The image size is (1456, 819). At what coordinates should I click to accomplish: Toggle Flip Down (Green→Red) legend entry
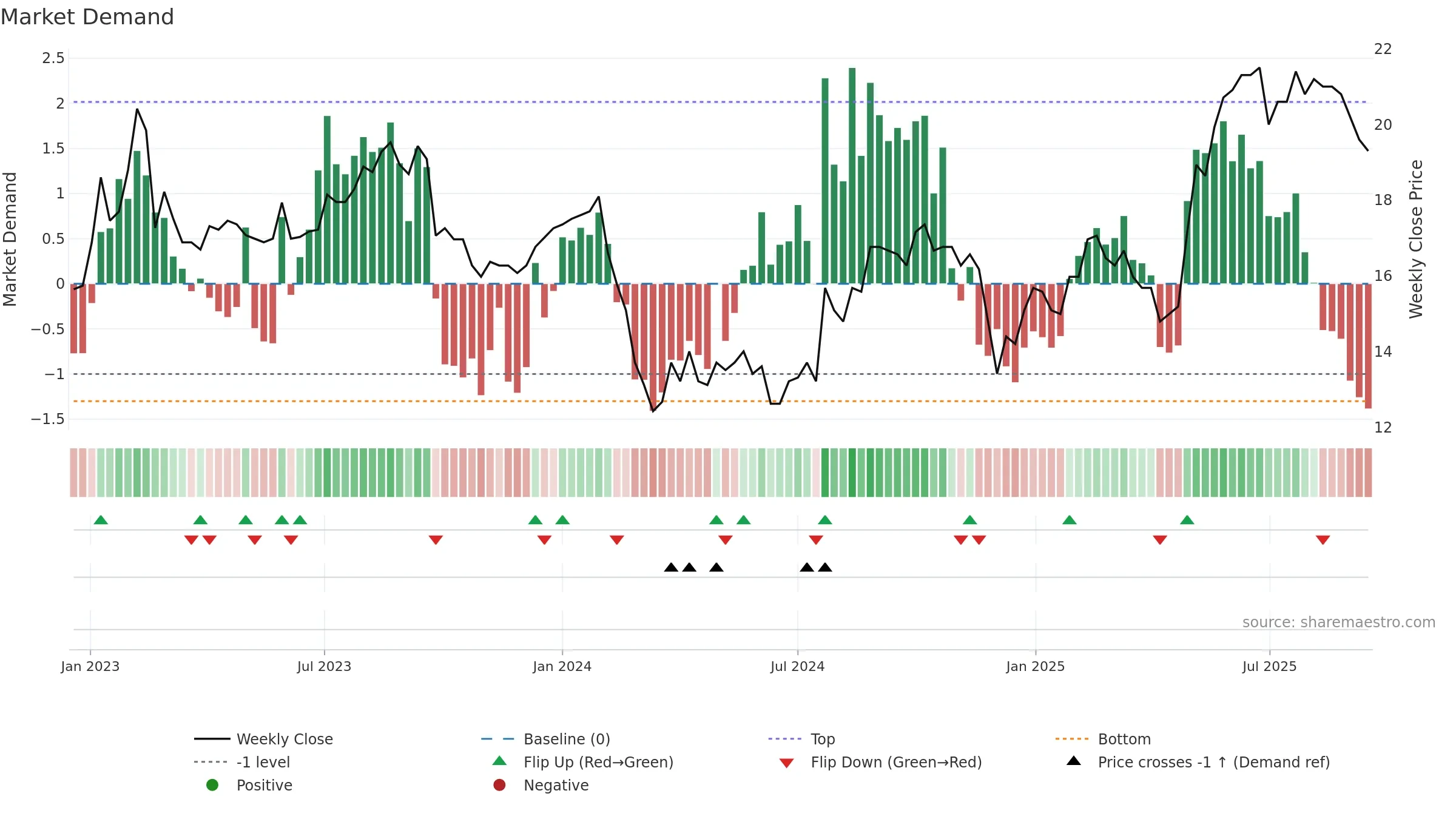[x=880, y=762]
